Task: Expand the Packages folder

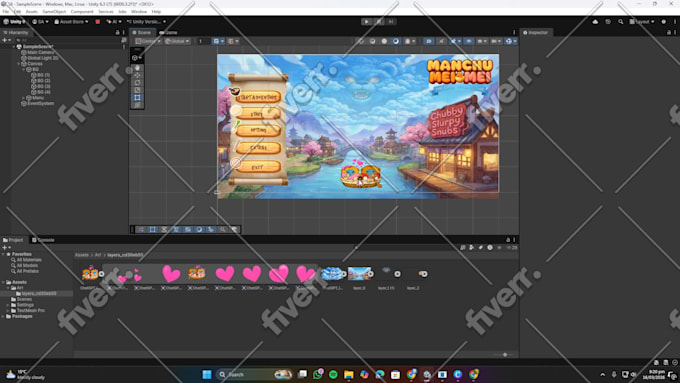Action: (3, 317)
